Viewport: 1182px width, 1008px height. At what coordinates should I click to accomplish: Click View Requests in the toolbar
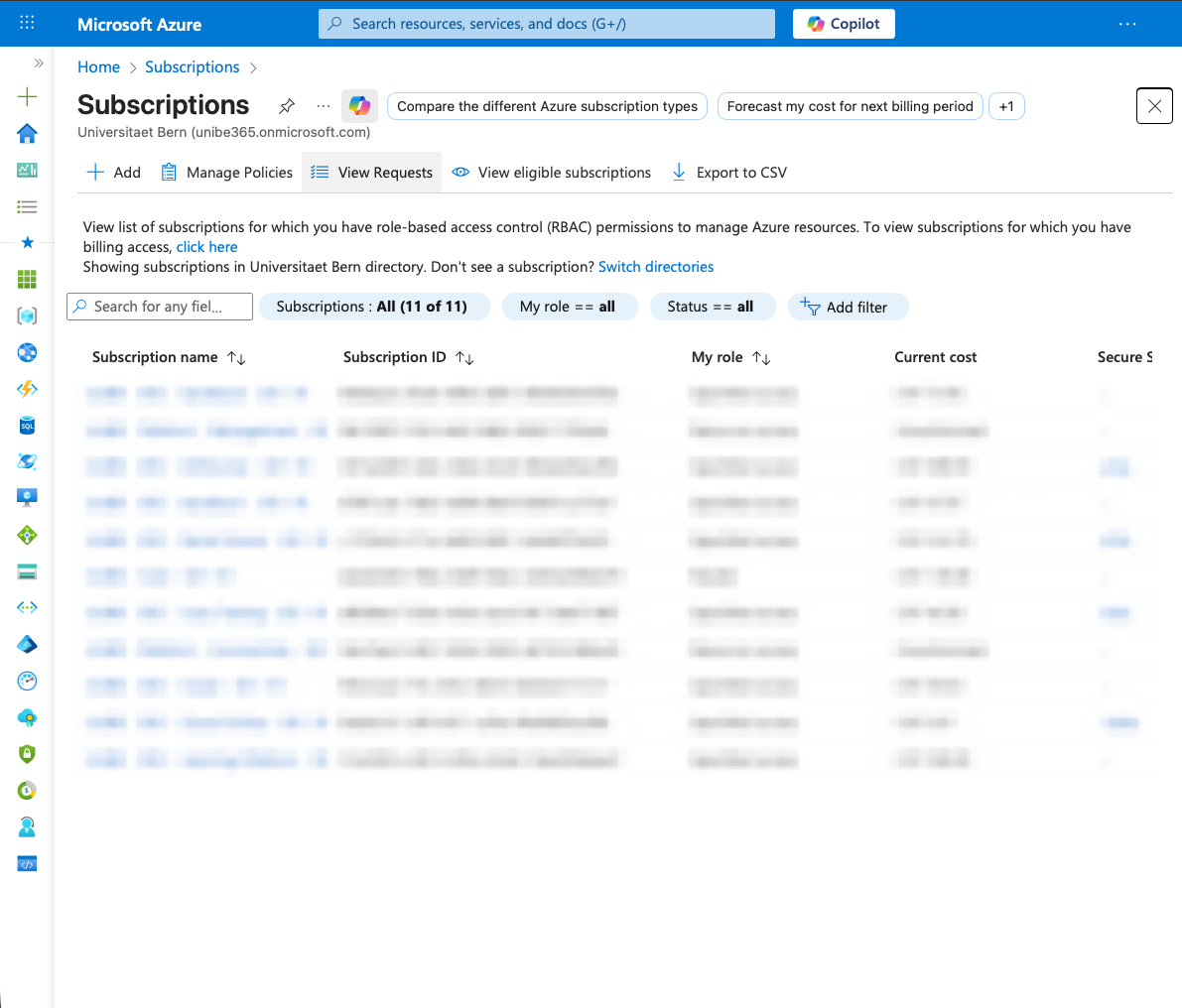(x=372, y=173)
